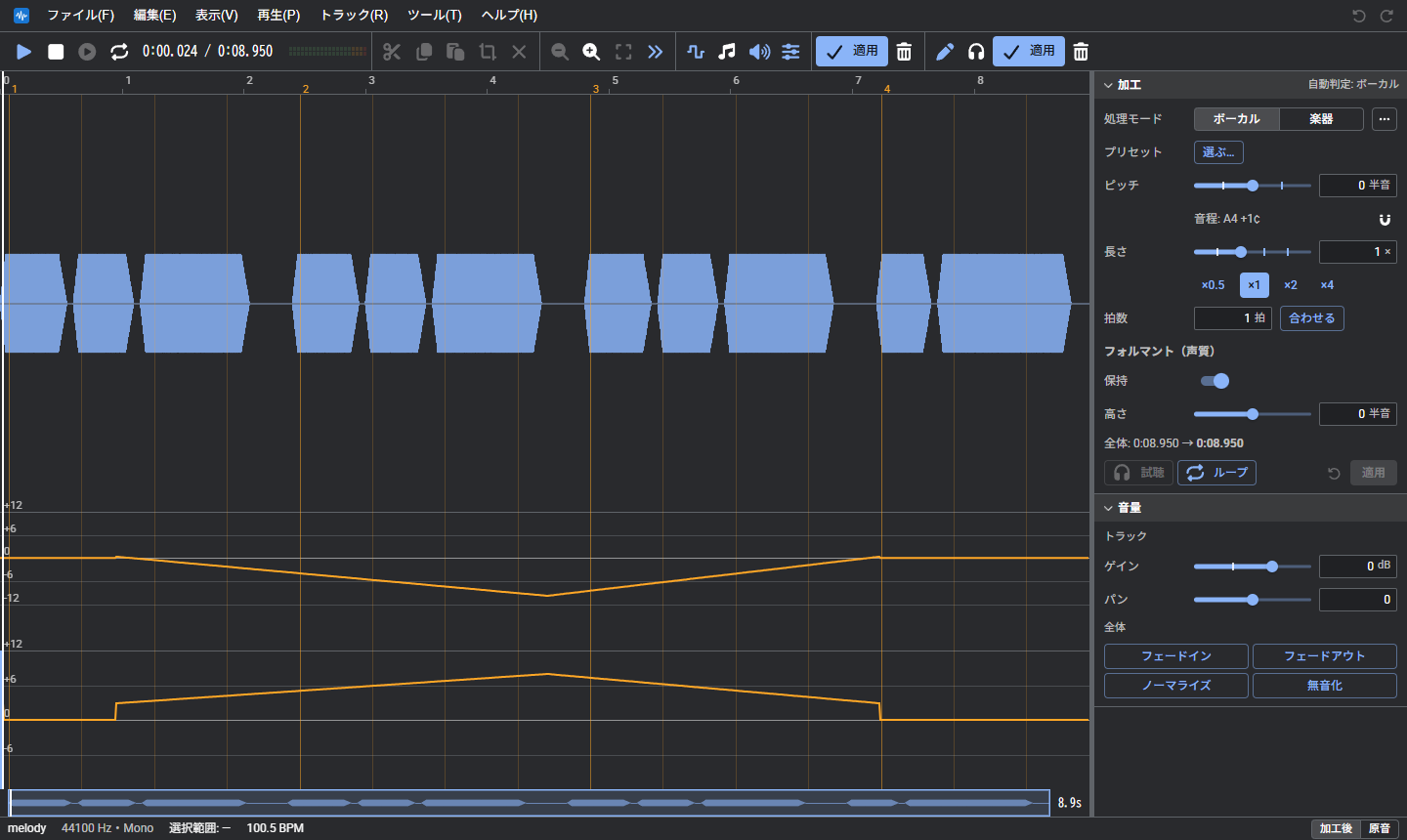This screenshot has height=840, width=1407.
Task: Click the ノーマライズ button
Action: tap(1176, 686)
